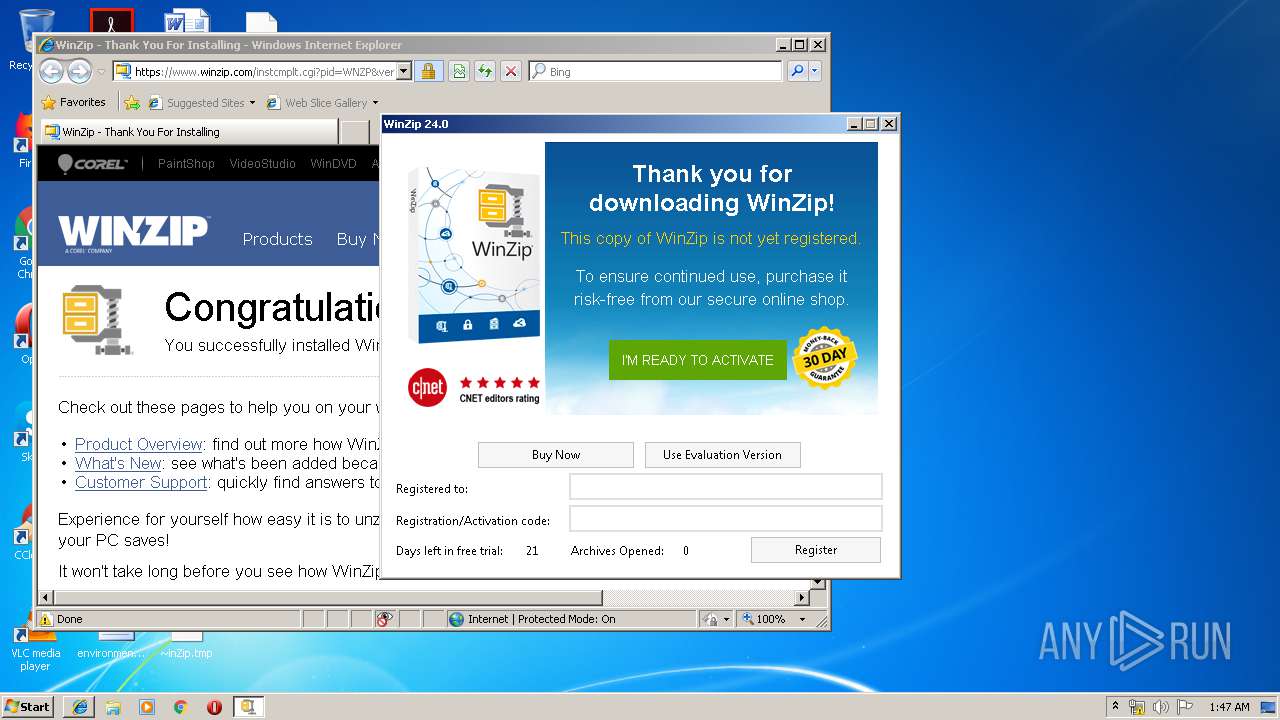Open the address bar URL dropdown
Screen dimensions: 1280x720
tap(404, 71)
